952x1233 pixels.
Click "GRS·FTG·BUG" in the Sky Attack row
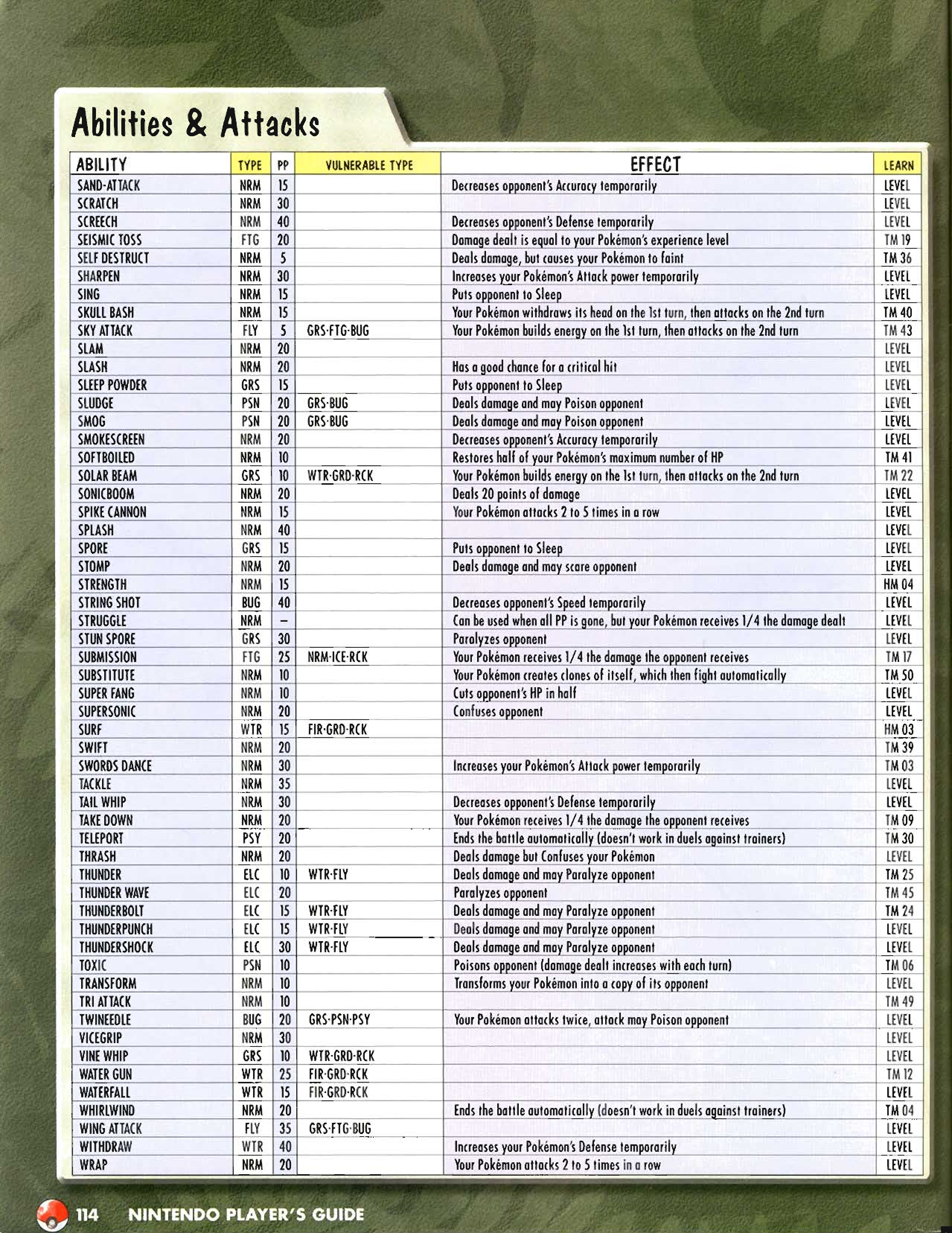point(338,331)
